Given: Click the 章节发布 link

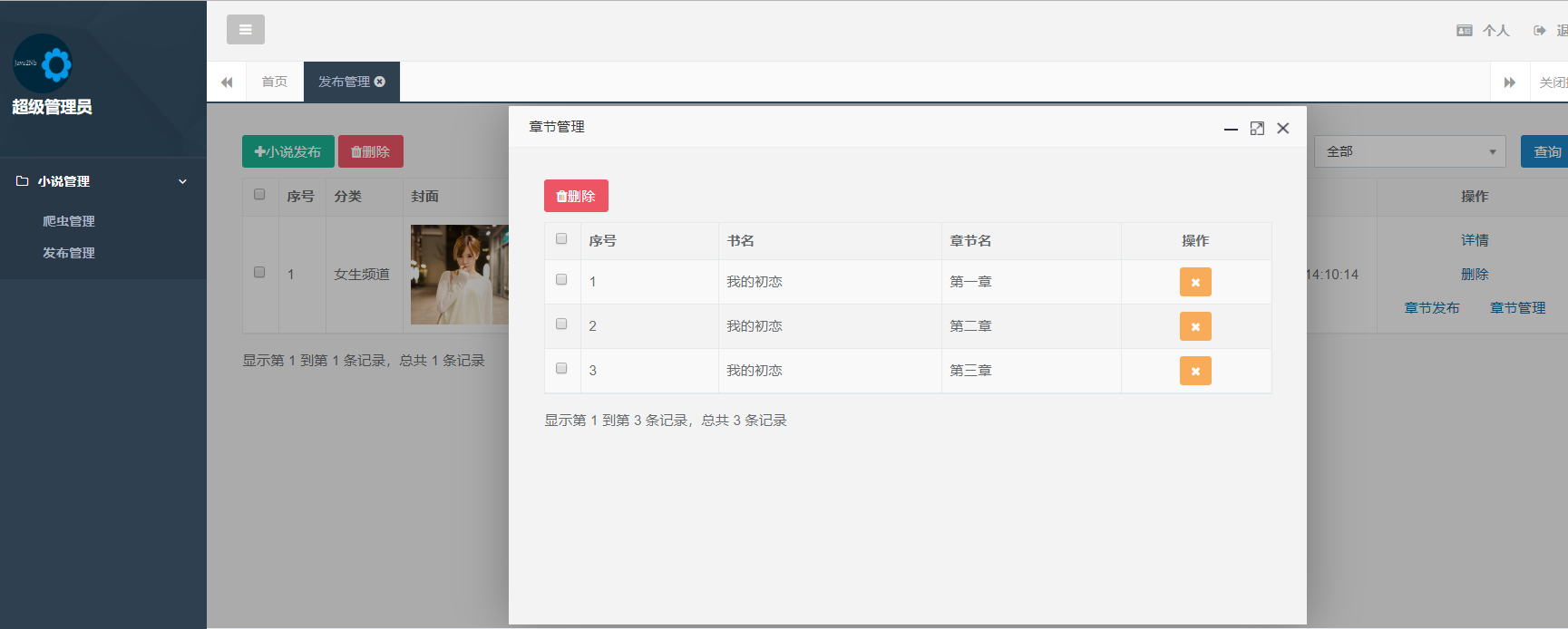Looking at the screenshot, I should [1431, 308].
